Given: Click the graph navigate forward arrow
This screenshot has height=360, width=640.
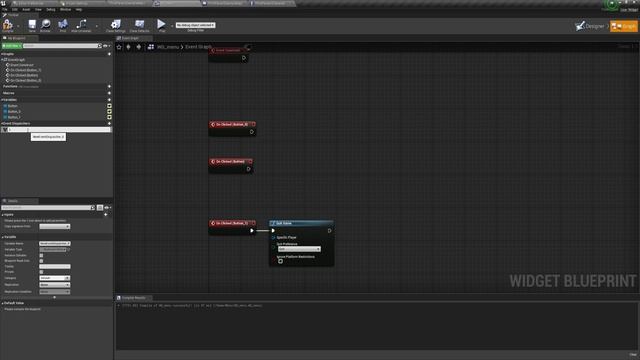Looking at the screenshot, I should (x=139, y=47).
